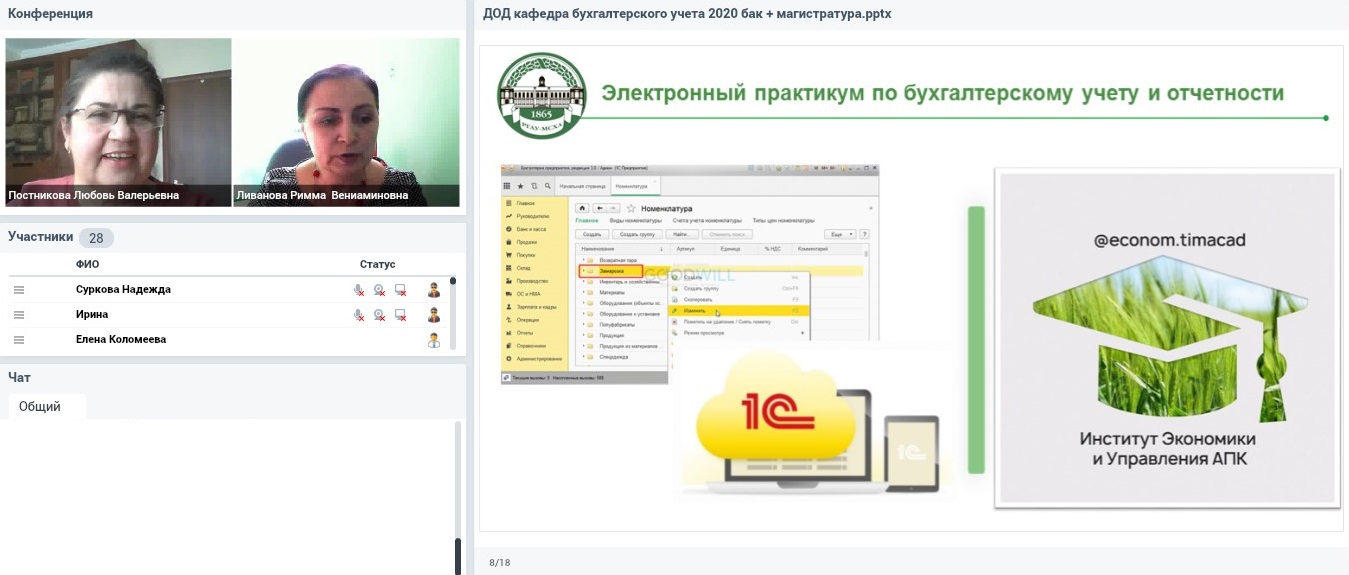1349x575 pixels.
Task: Click Елена Коломеева's participant avatar icon
Action: pyautogui.click(x=434, y=340)
